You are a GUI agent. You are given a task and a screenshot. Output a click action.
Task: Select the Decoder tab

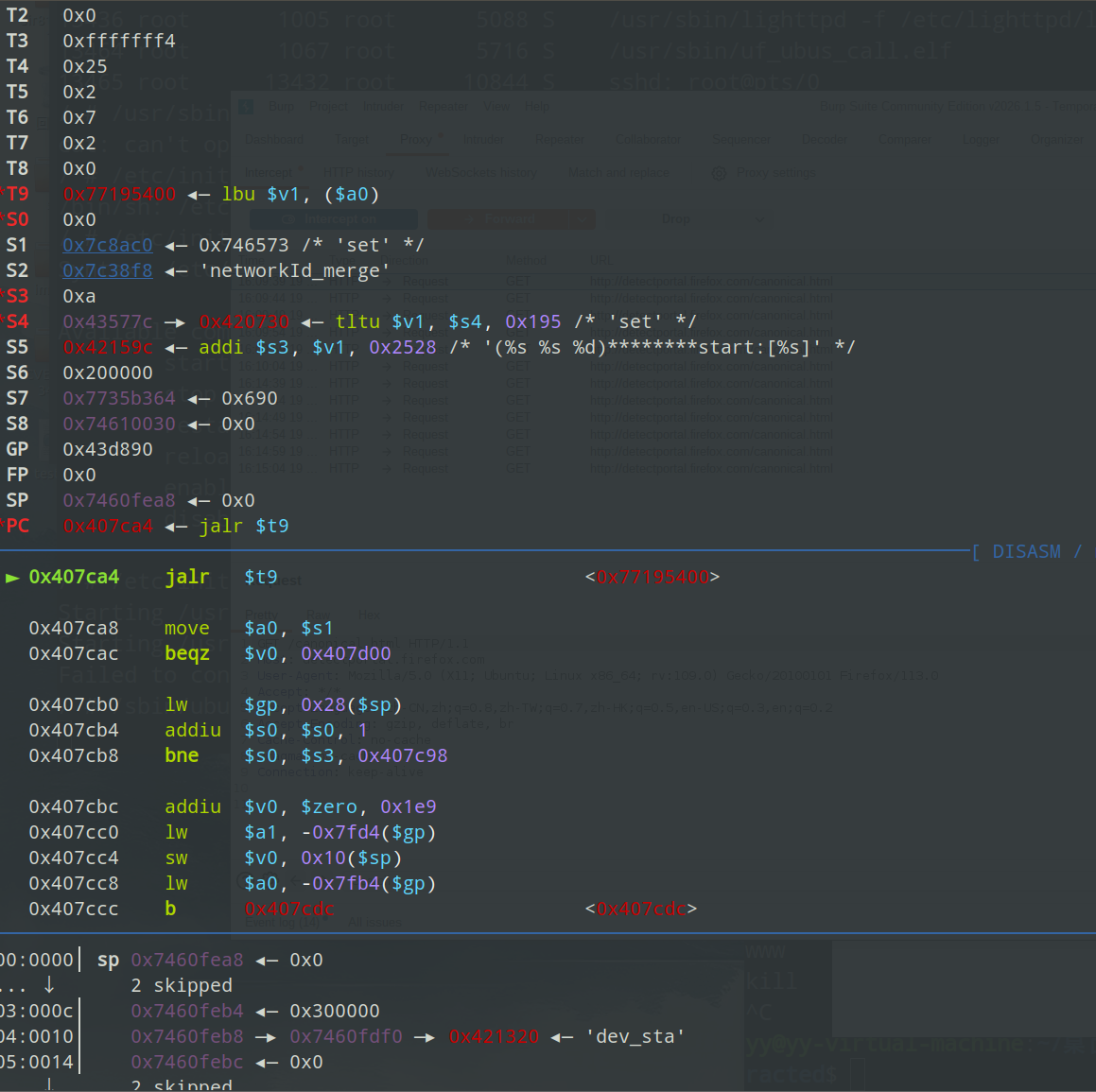pyautogui.click(x=825, y=140)
